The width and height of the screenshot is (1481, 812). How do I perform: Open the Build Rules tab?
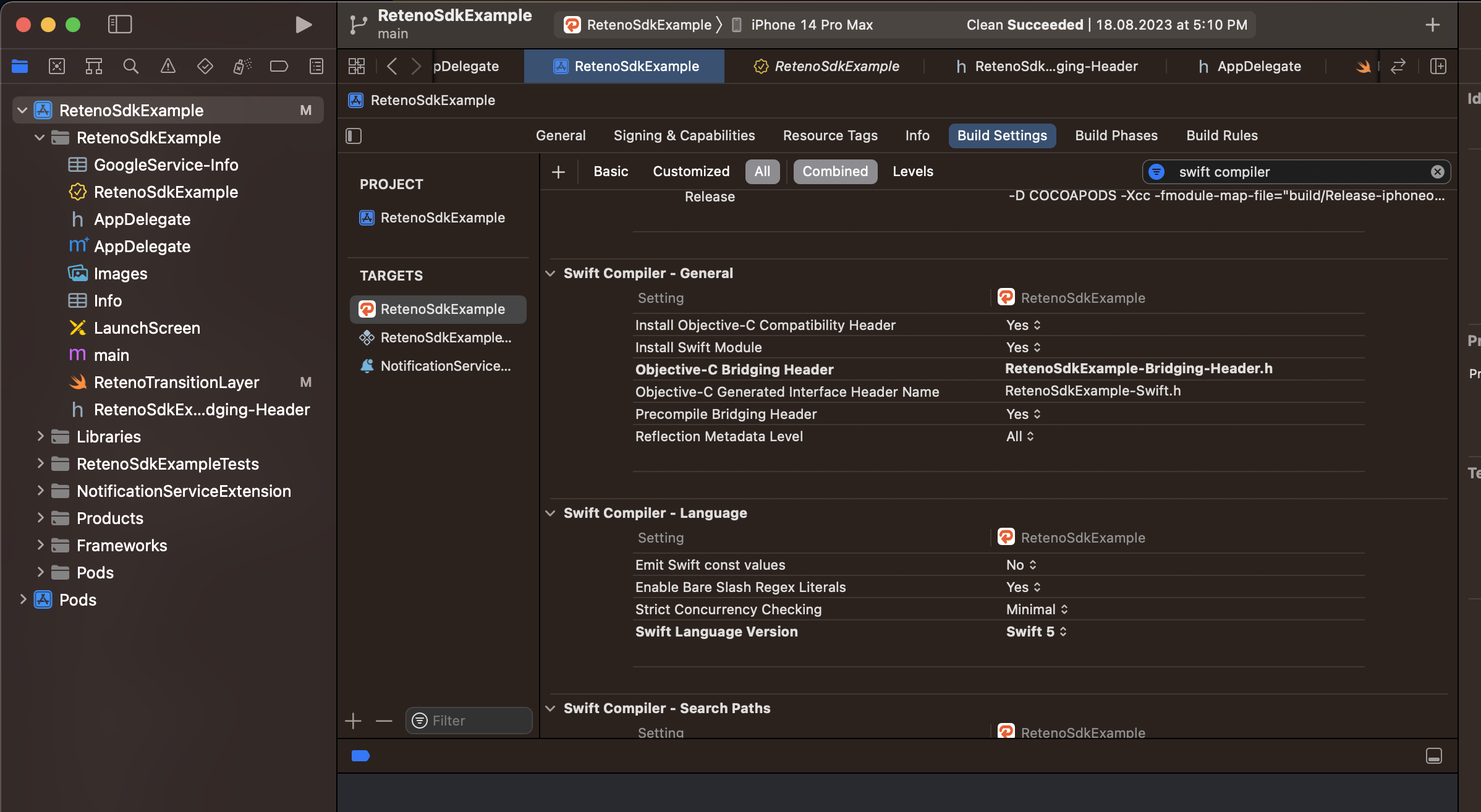click(1222, 135)
